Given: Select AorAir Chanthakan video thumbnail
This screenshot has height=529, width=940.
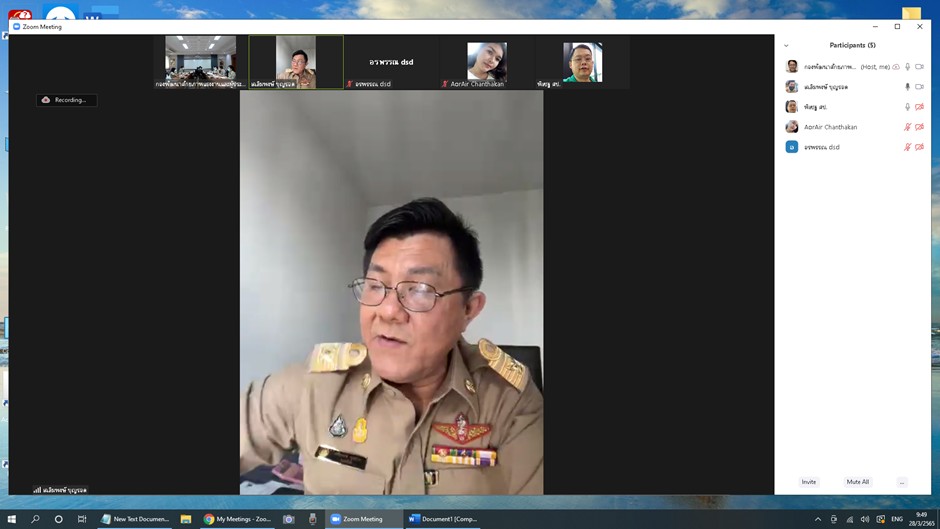Looking at the screenshot, I should 487,63.
